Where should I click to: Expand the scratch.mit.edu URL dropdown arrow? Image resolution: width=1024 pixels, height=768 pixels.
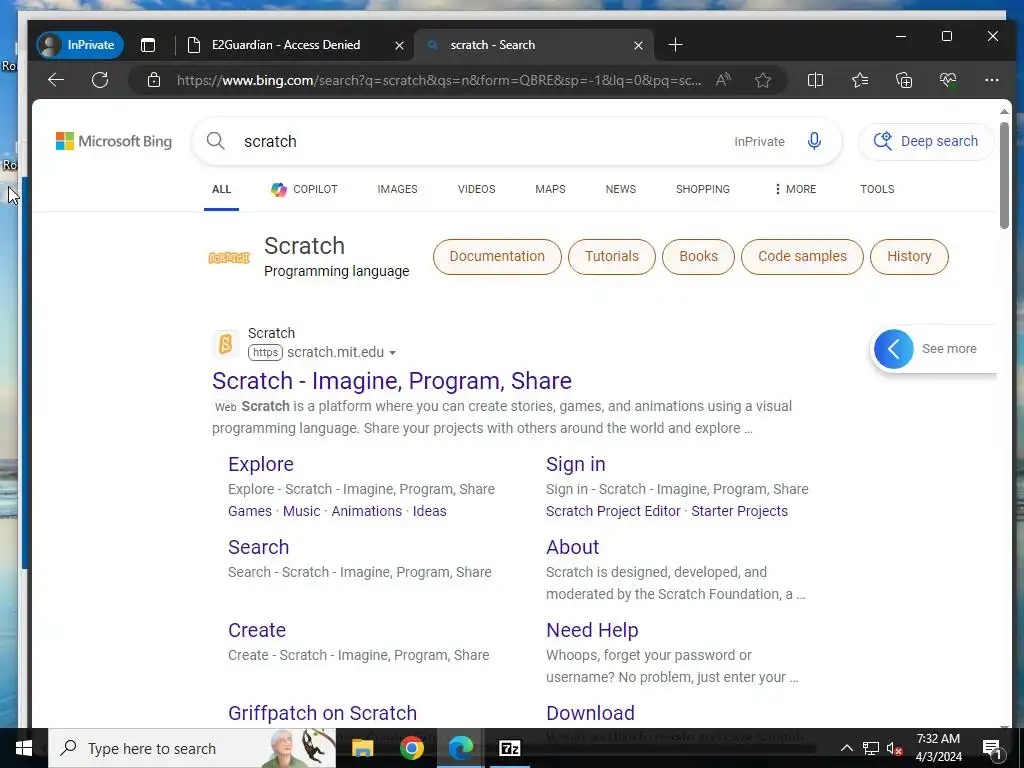pos(392,353)
